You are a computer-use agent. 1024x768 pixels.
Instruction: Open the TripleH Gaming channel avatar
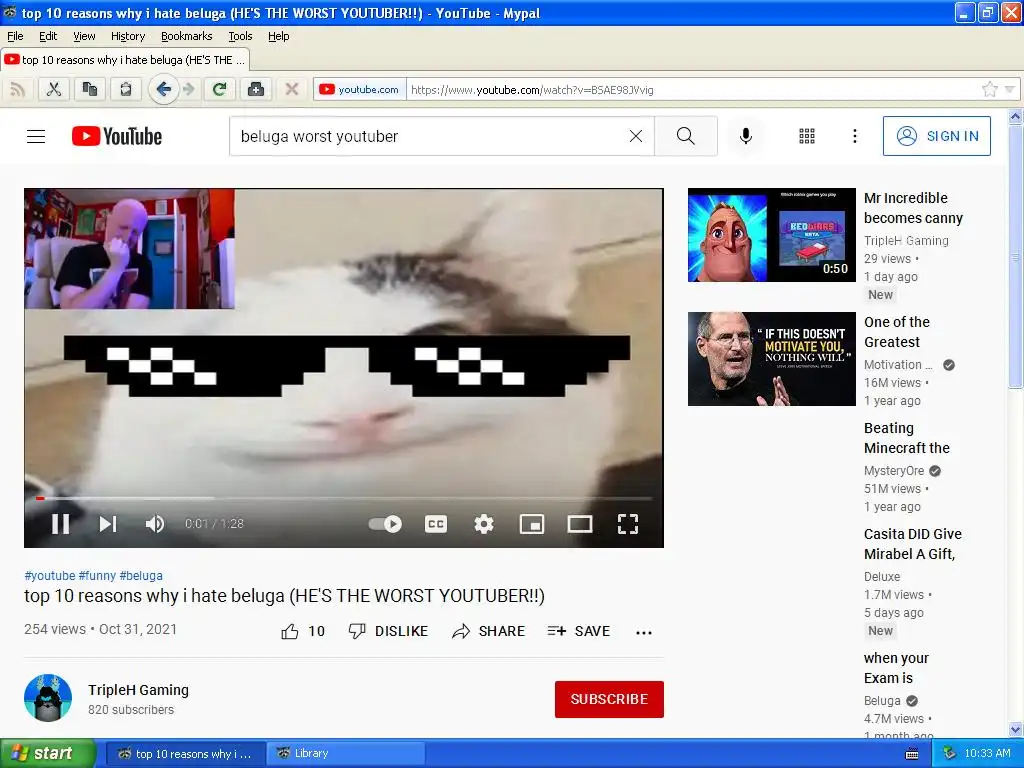(x=48, y=697)
